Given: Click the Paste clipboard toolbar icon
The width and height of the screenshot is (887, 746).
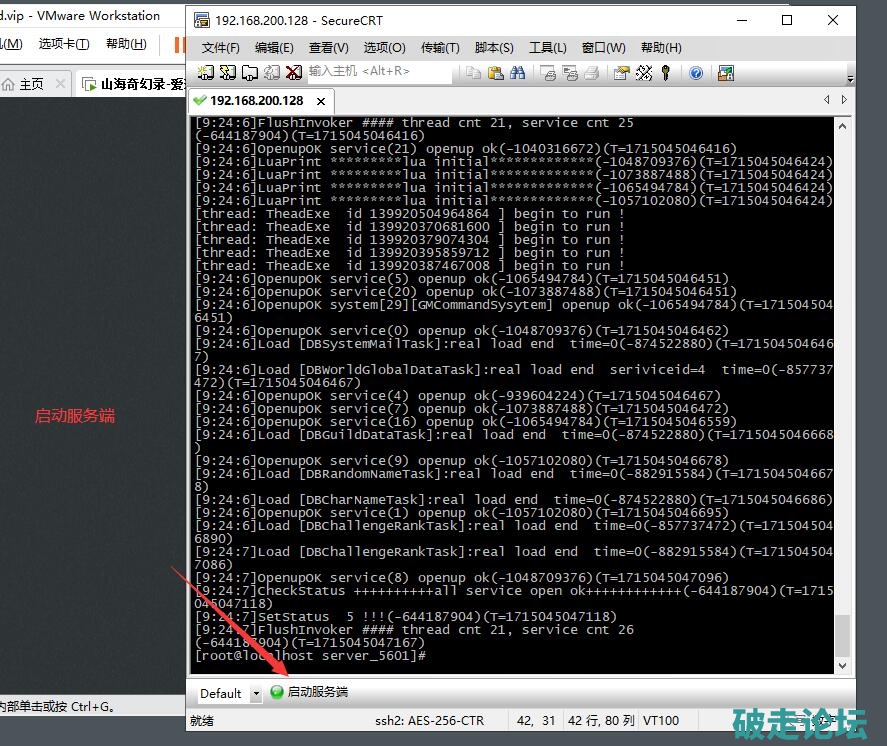Looking at the screenshot, I should click(x=495, y=73).
